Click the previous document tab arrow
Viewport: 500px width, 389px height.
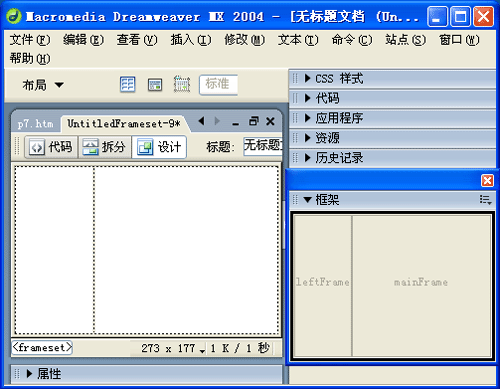201,121
